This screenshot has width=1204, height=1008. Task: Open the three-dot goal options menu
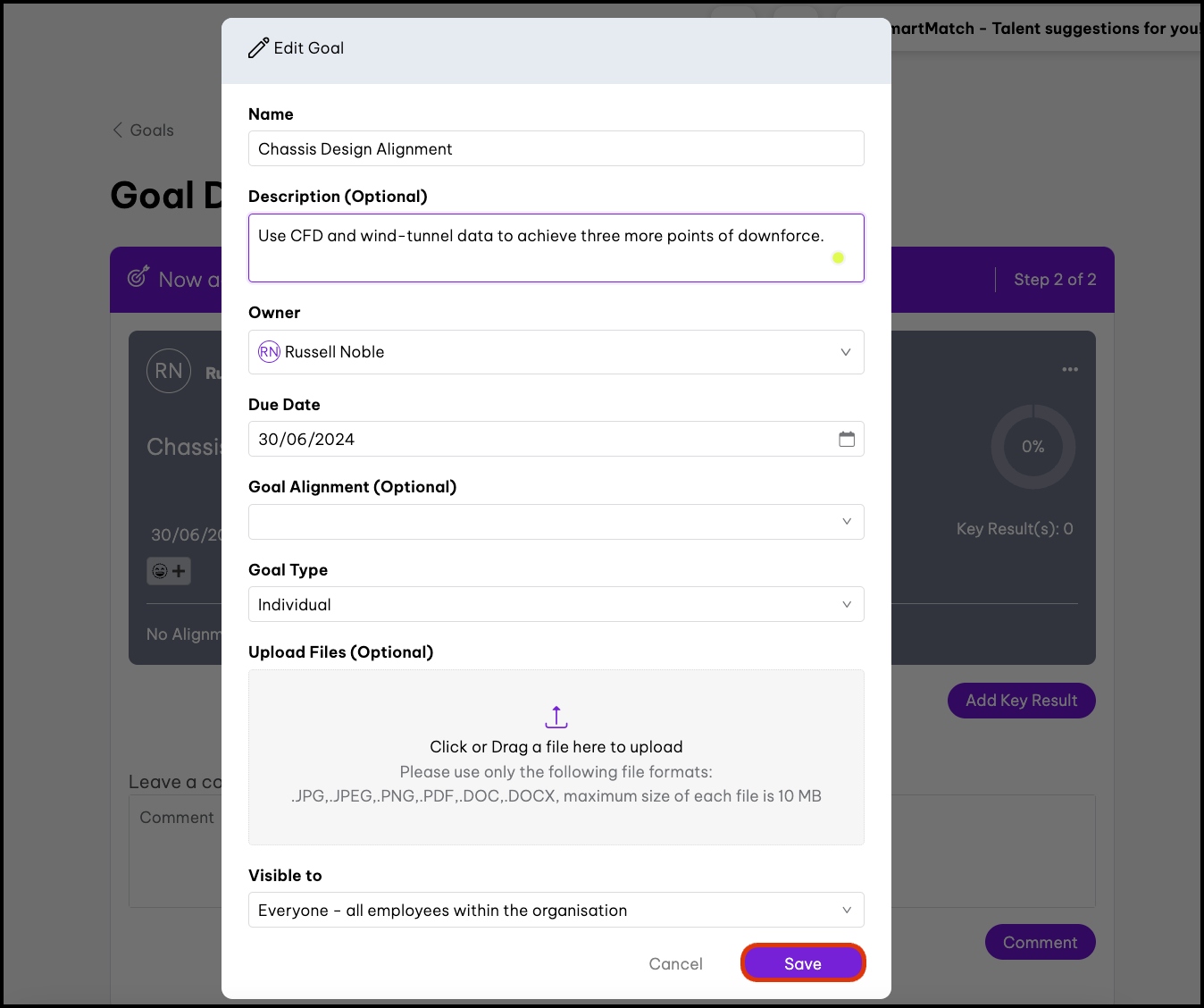tap(1070, 369)
